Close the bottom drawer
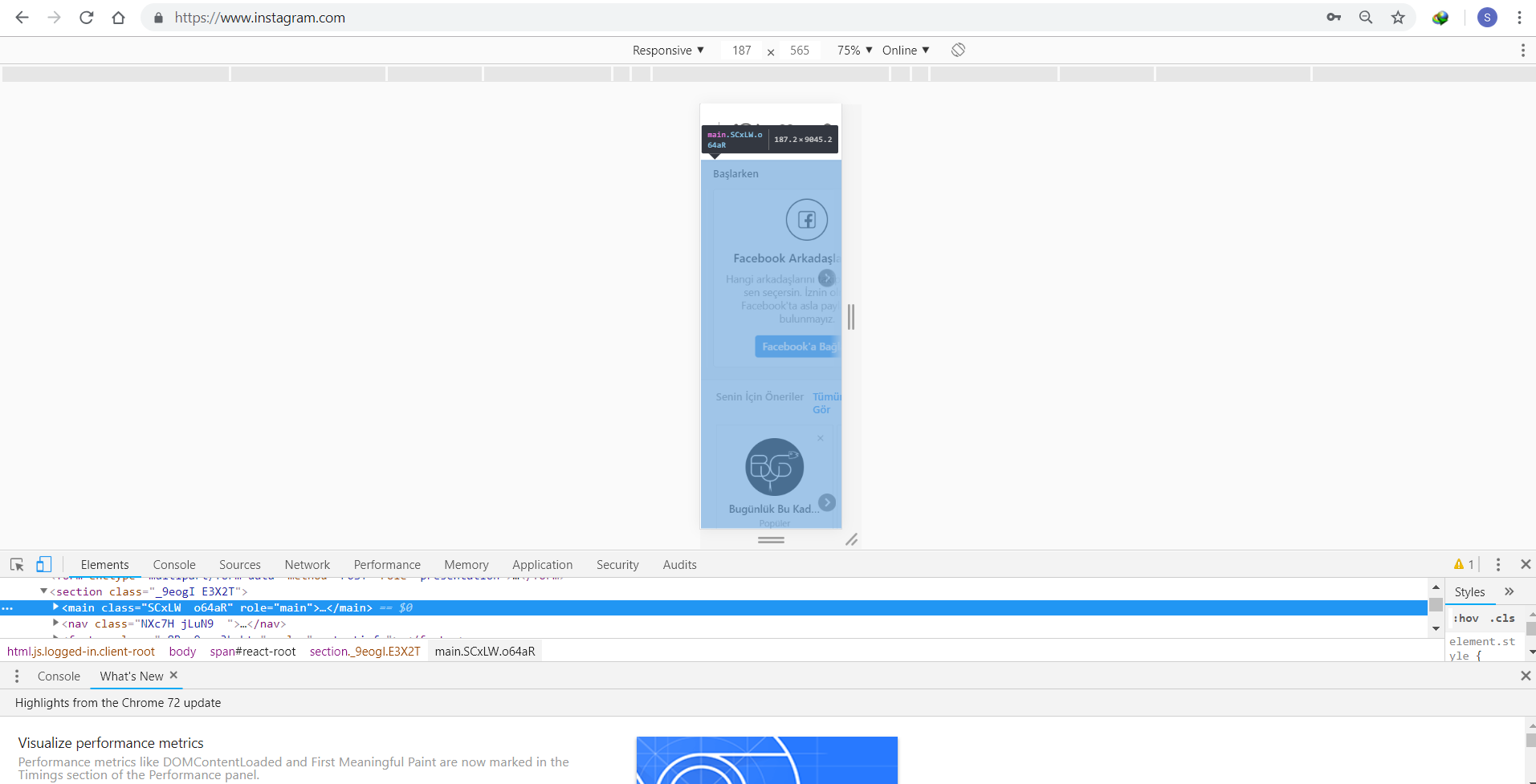The image size is (1536, 784). 1526,676
